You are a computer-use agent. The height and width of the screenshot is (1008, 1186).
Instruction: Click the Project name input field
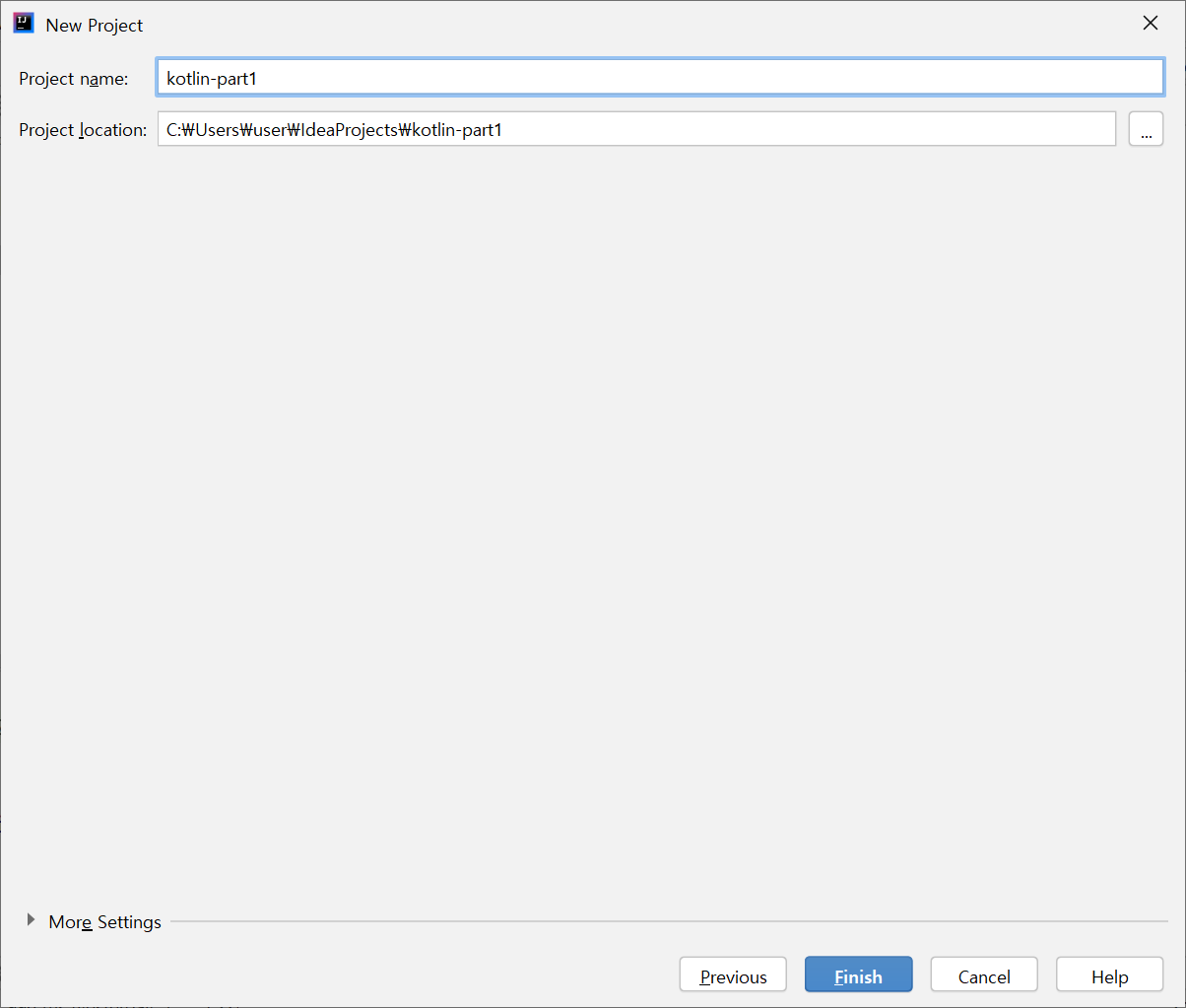coord(660,78)
